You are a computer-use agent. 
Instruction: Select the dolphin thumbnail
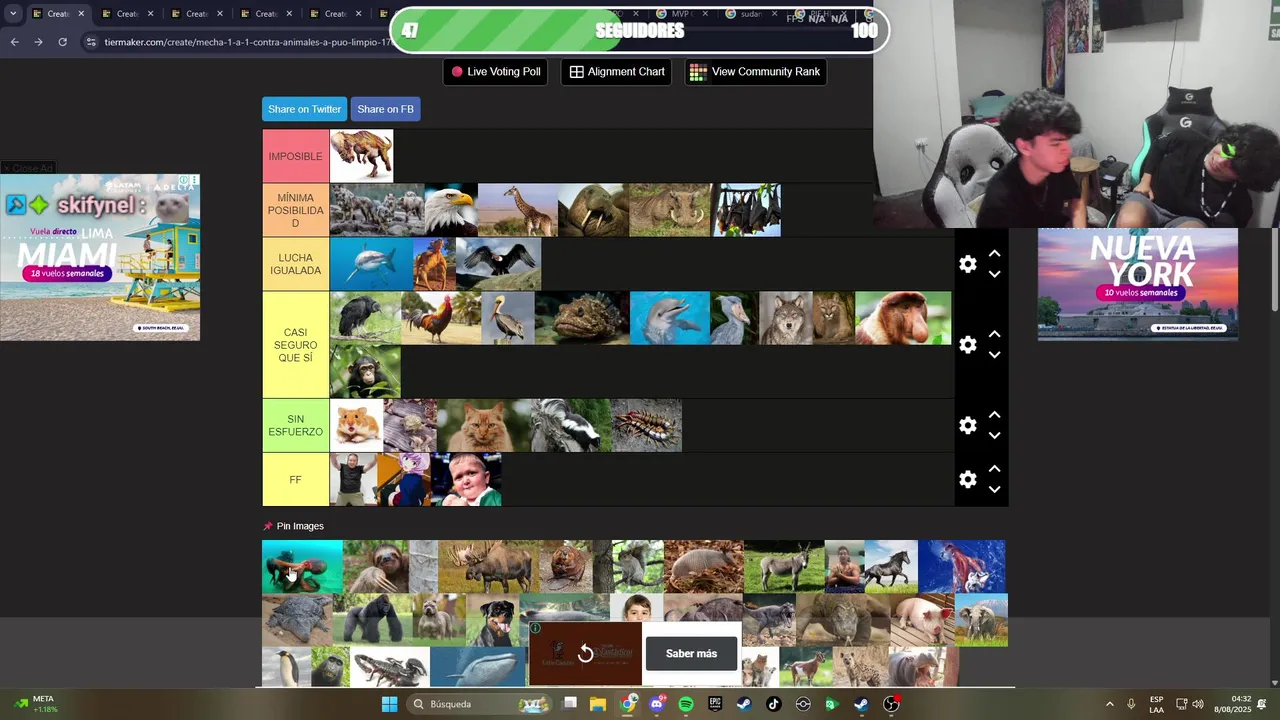[669, 318]
